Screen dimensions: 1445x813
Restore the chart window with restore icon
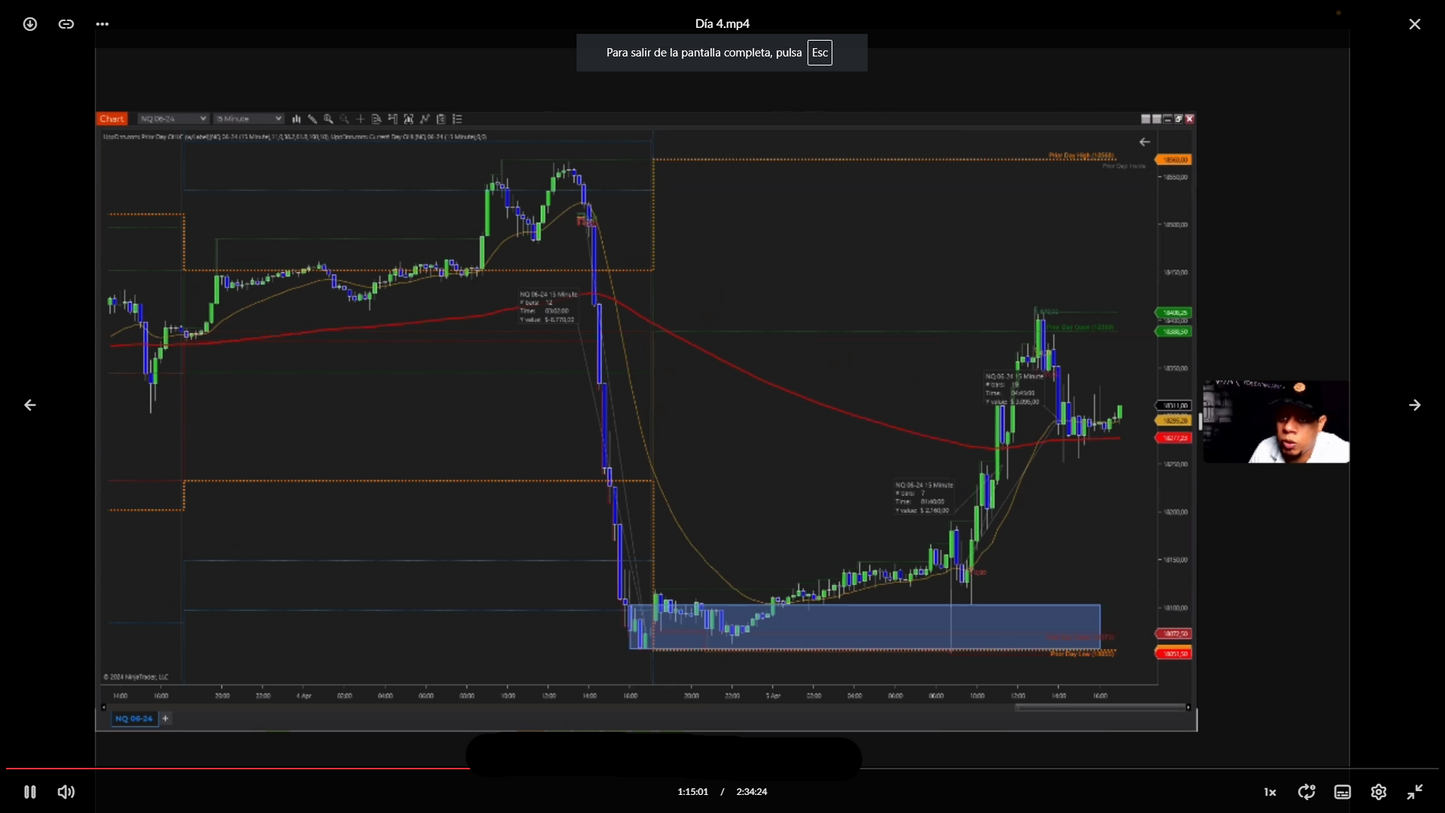[1179, 119]
